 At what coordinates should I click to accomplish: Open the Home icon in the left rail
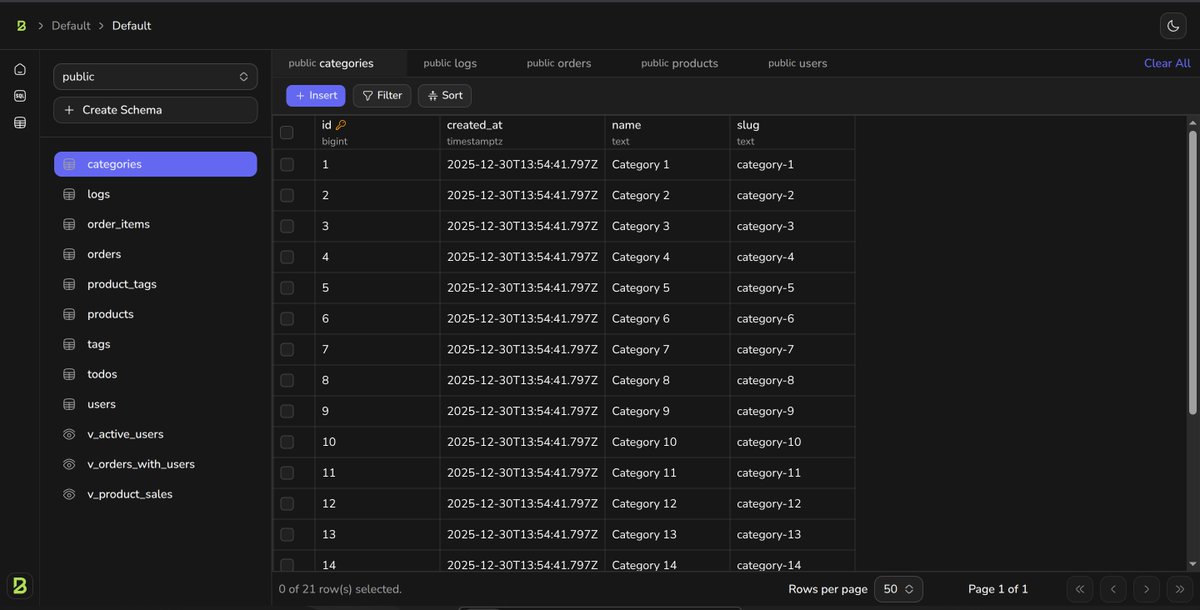tap(20, 70)
